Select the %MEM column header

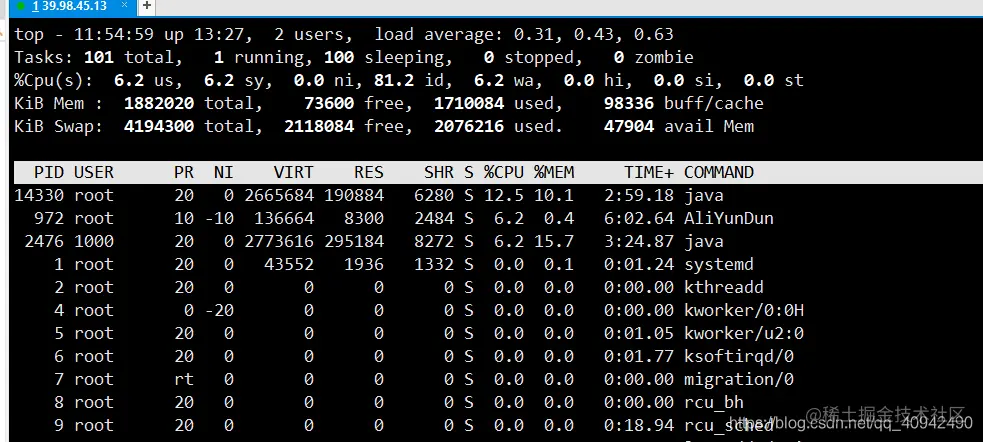[x=554, y=172]
